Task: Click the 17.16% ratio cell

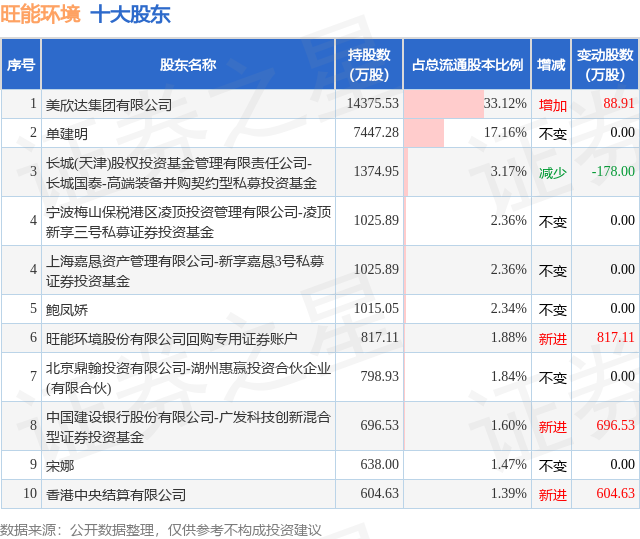Action: (467, 133)
